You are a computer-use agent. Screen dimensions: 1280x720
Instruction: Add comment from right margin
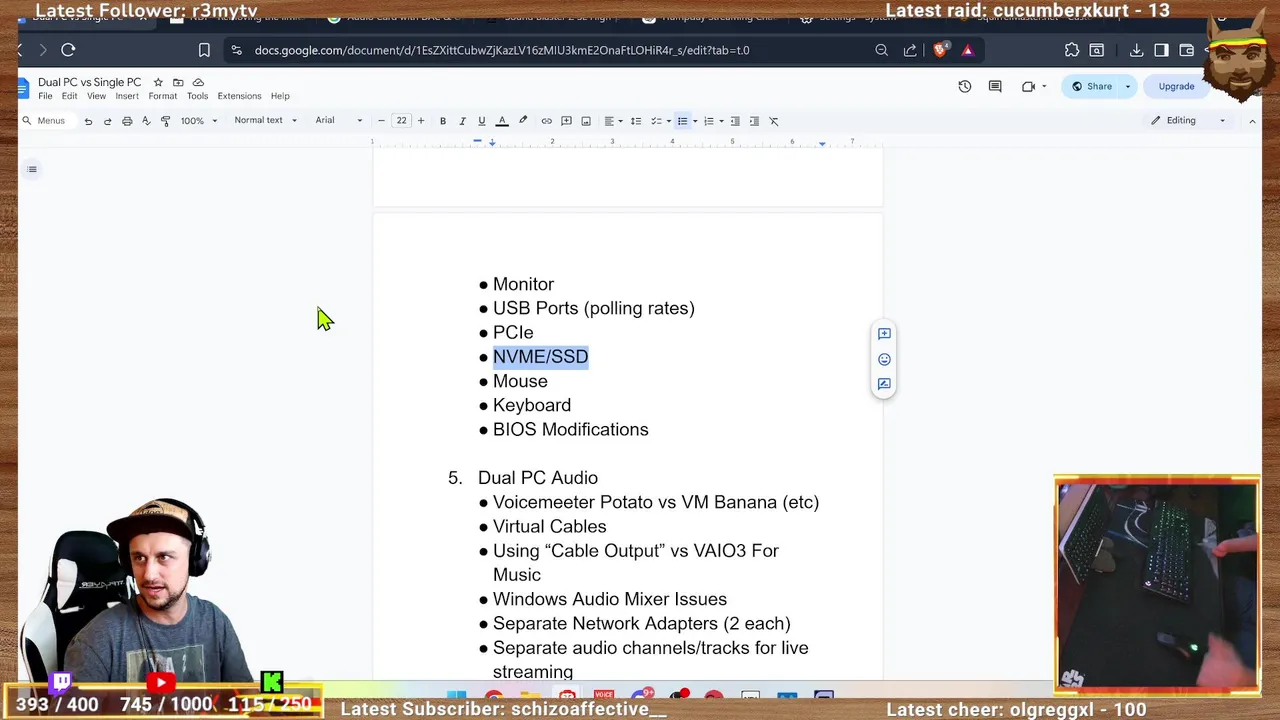pos(884,334)
